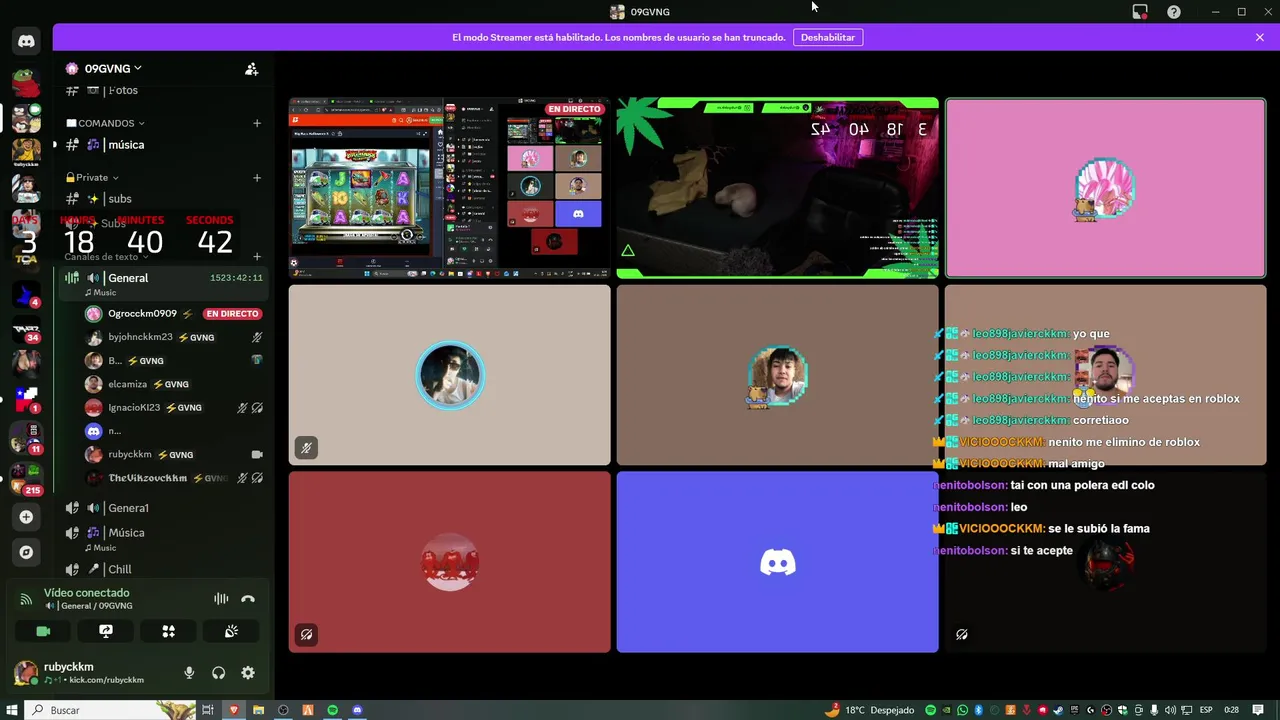Open the live slots stream tile
The height and width of the screenshot is (720, 1280).
point(449,188)
